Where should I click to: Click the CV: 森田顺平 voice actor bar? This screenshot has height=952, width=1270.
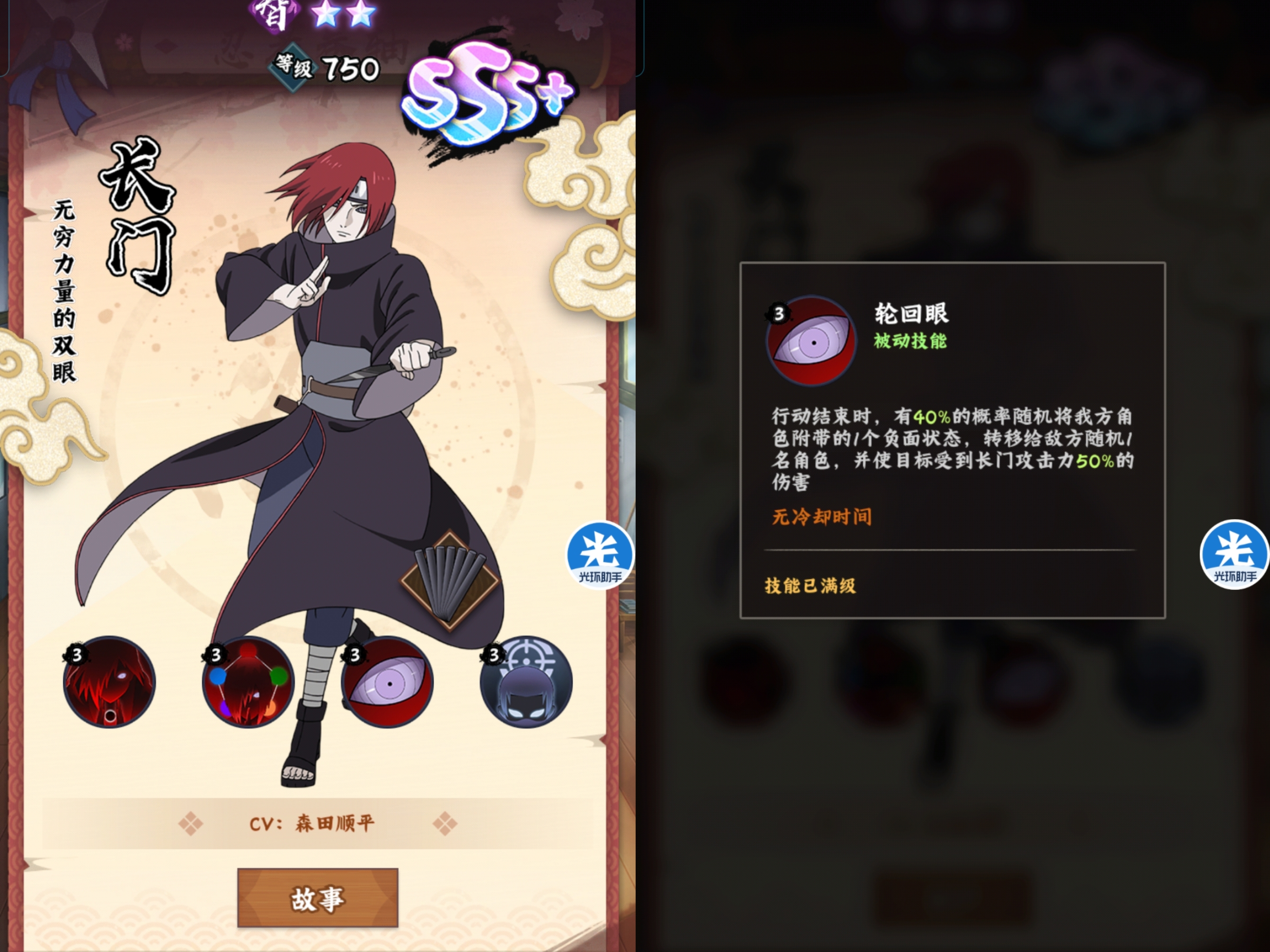tap(317, 823)
